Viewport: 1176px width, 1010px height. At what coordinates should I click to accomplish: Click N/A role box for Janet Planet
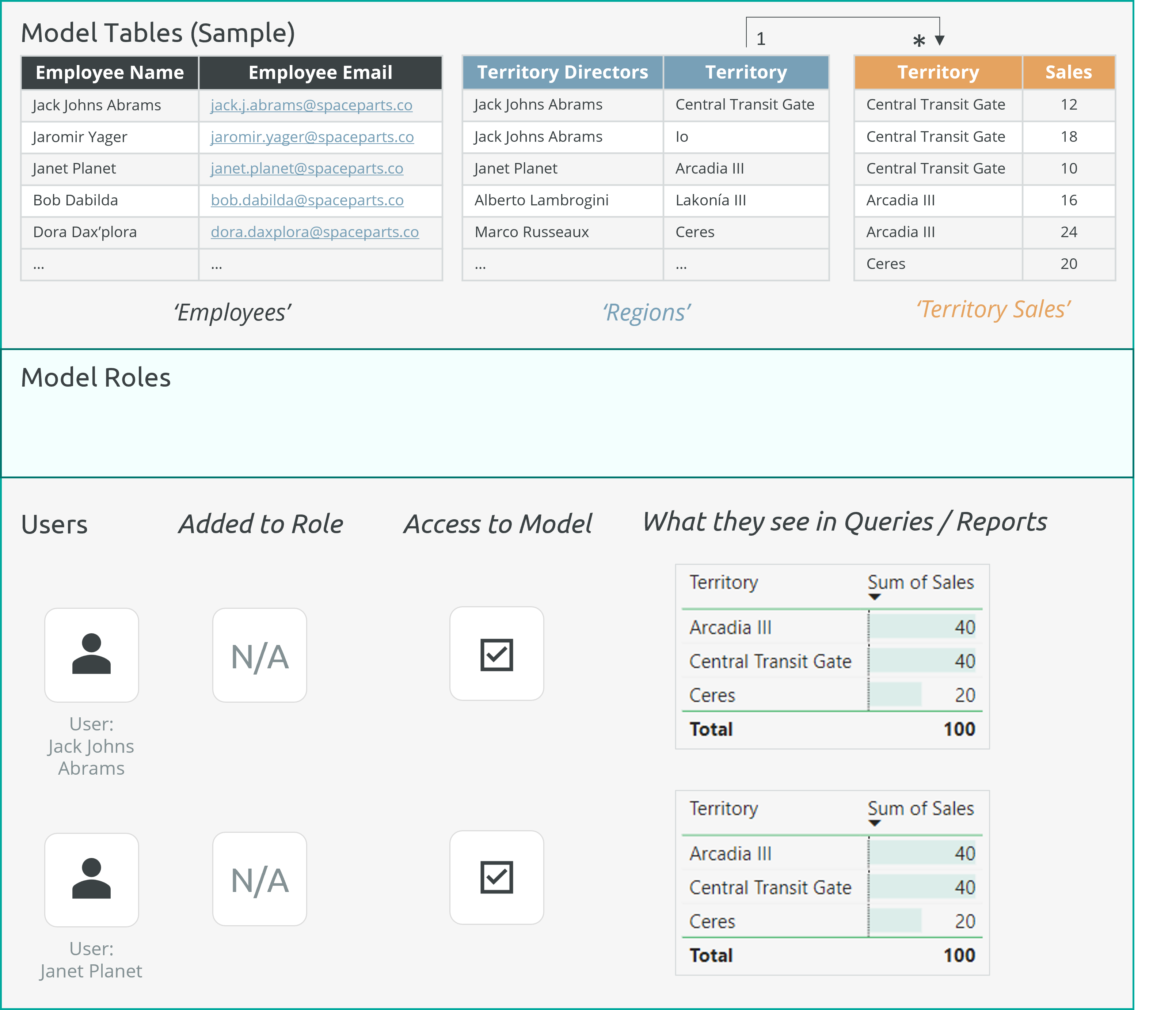[259, 880]
